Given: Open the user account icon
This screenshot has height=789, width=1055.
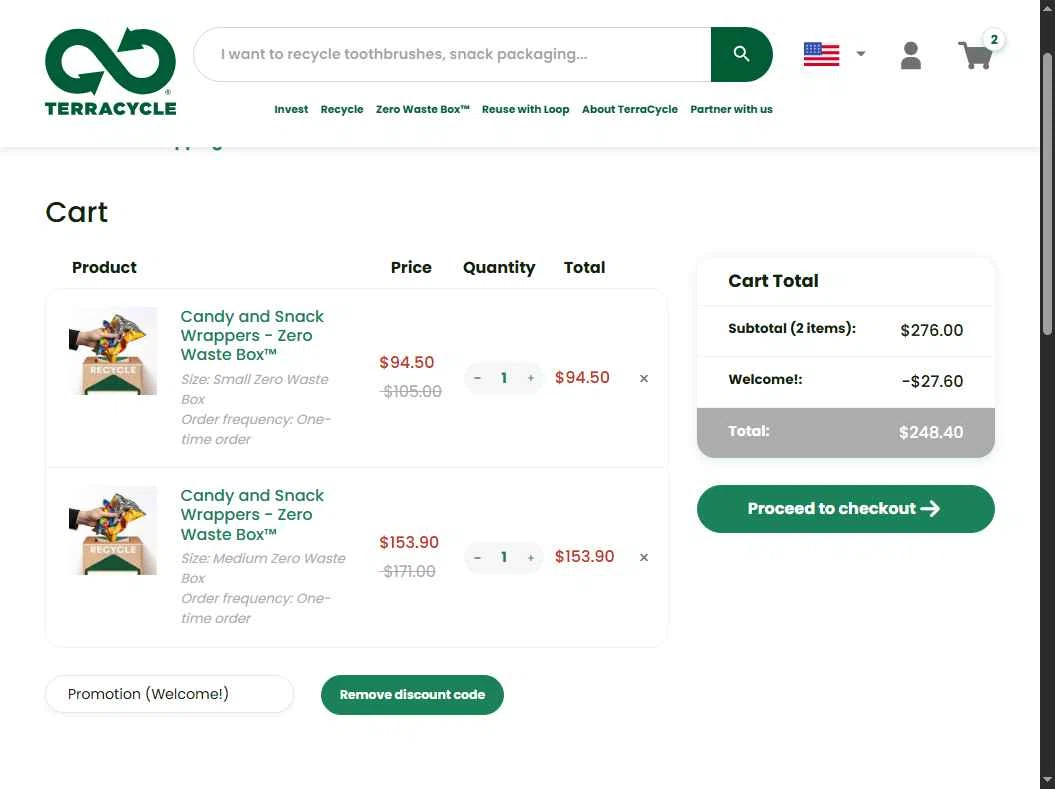Looking at the screenshot, I should (910, 55).
